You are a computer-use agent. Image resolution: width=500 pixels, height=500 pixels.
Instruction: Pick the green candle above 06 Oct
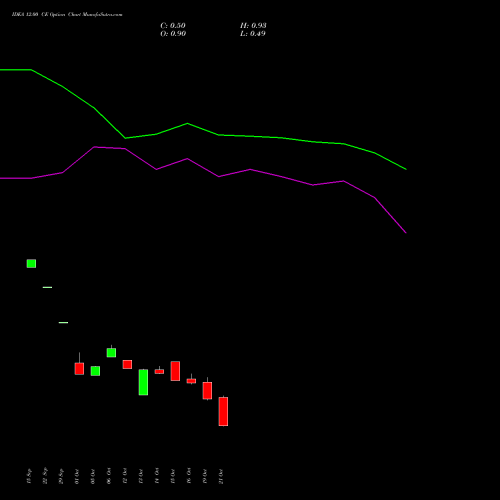pos(111,352)
